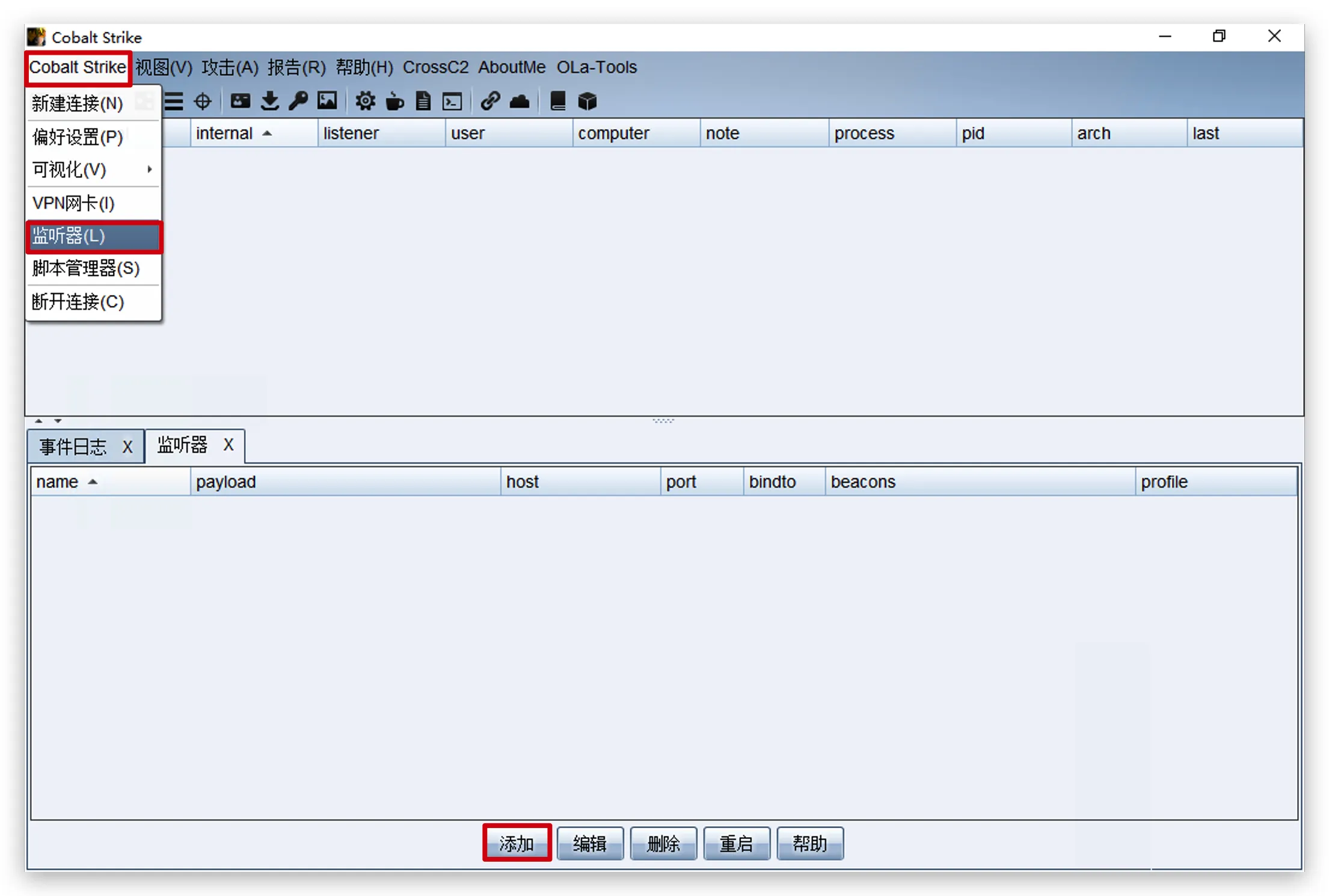Toggle sort on listeners name column header
1329x896 pixels.
point(66,482)
